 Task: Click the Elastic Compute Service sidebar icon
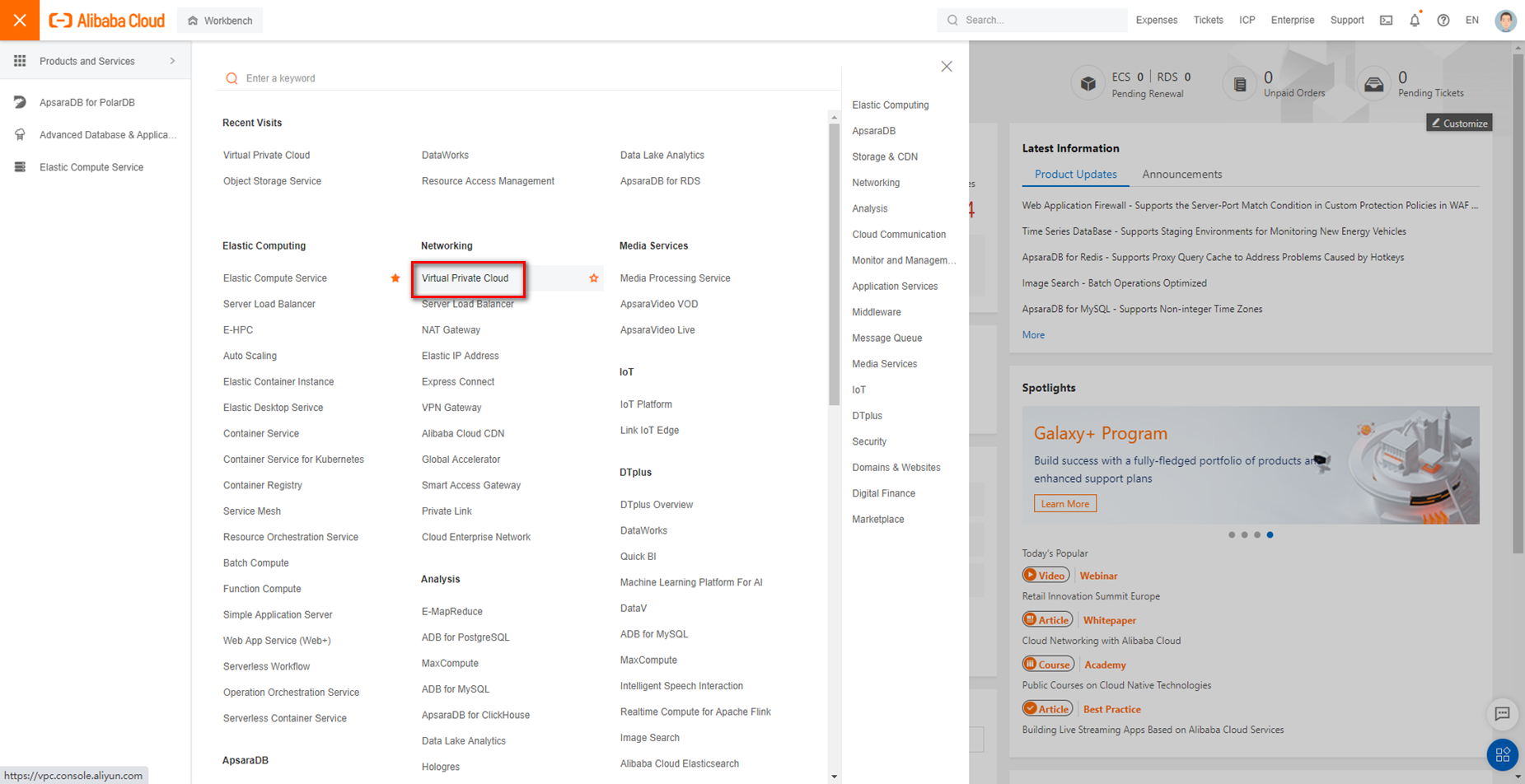tap(20, 167)
